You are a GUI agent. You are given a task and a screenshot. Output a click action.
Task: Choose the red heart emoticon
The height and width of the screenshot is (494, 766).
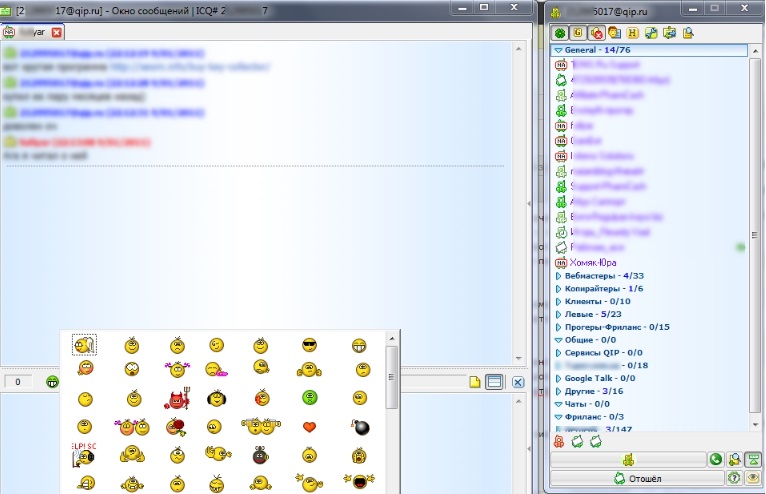(x=309, y=427)
